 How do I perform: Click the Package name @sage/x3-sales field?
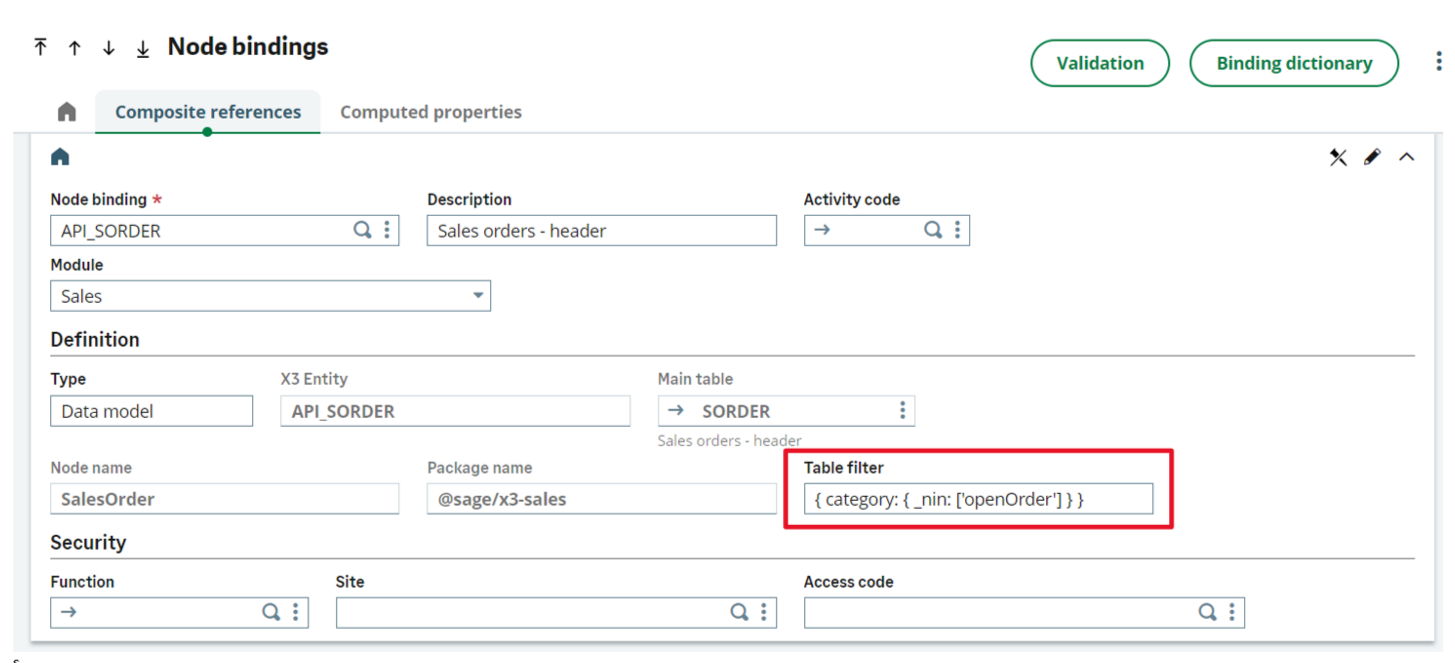(x=602, y=499)
